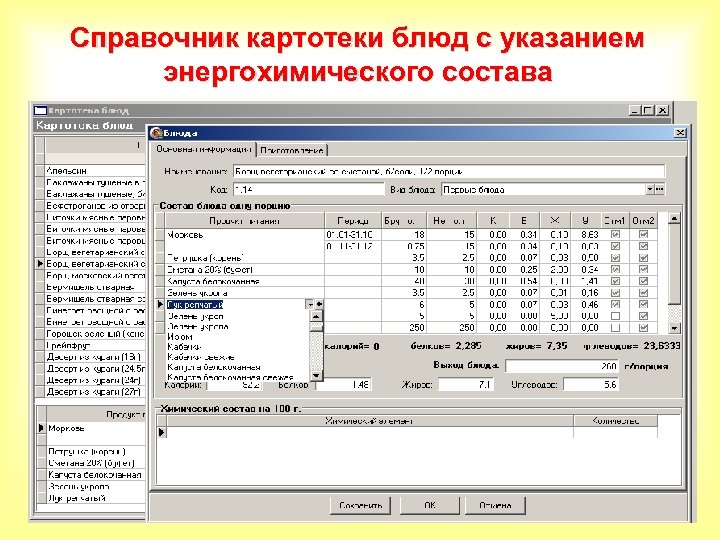Click the Отмена button

point(495,505)
